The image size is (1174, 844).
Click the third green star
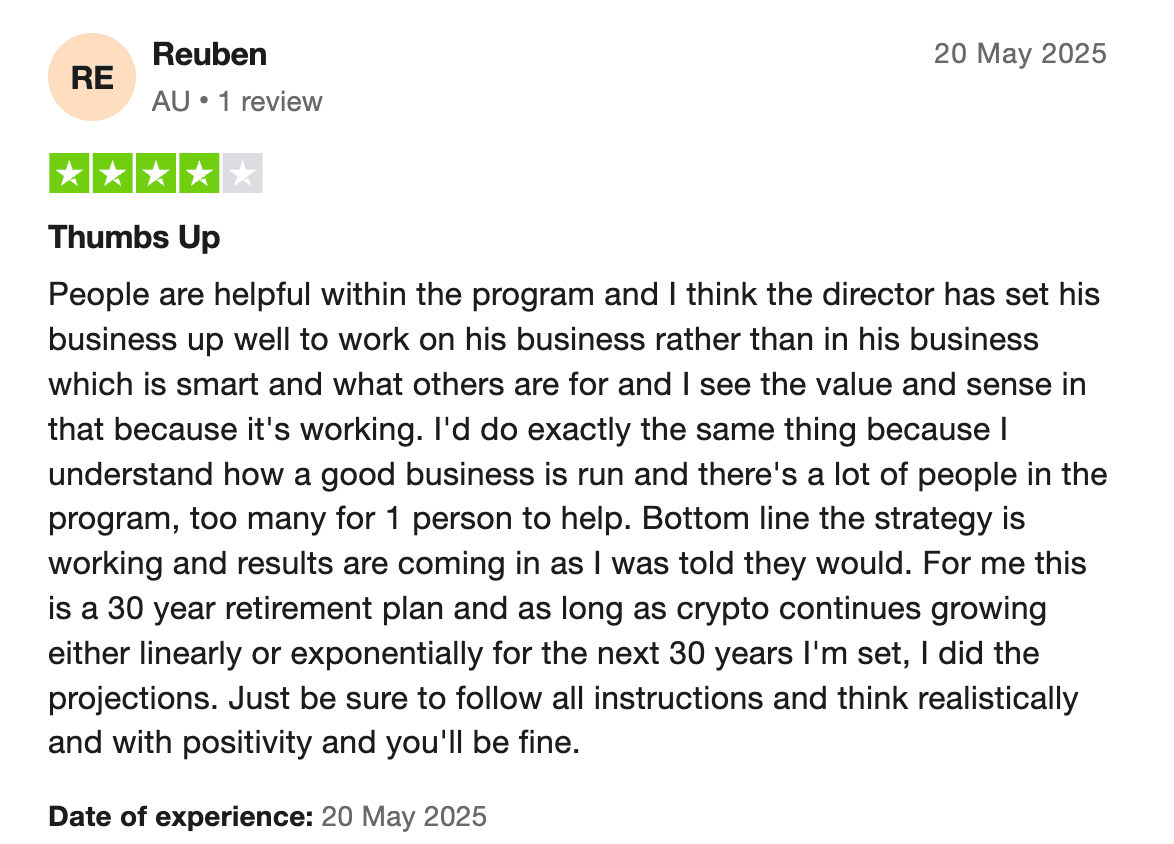[x=155, y=174]
